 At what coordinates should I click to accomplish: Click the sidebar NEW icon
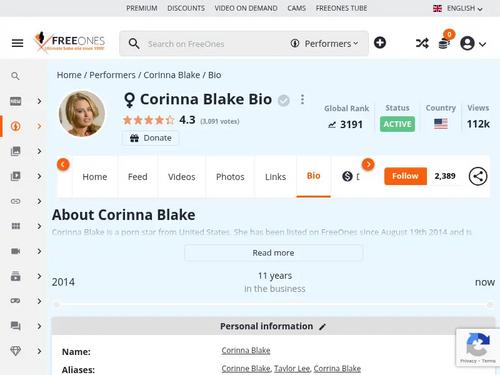tap(16, 101)
